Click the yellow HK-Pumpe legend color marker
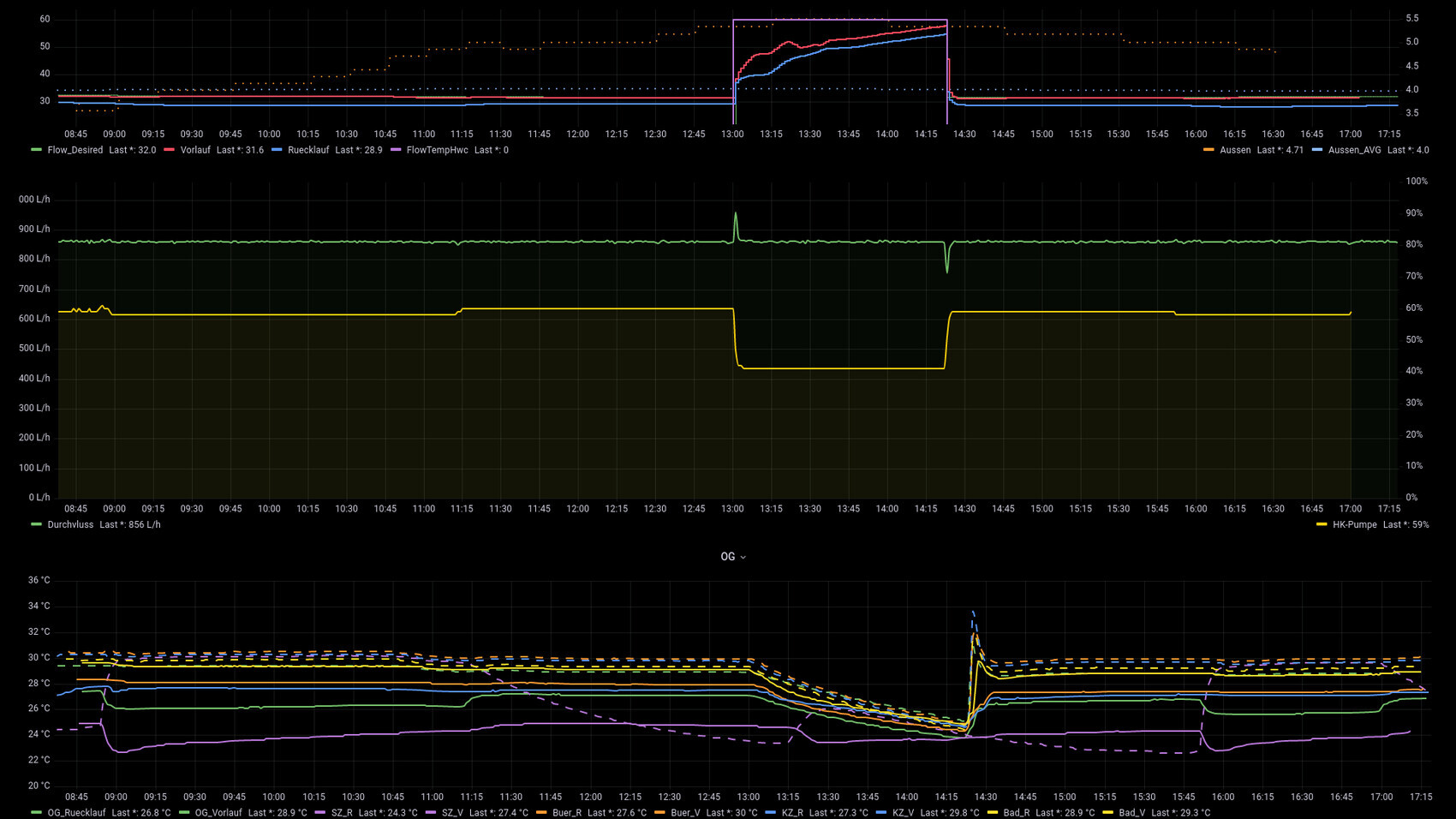 1322,524
